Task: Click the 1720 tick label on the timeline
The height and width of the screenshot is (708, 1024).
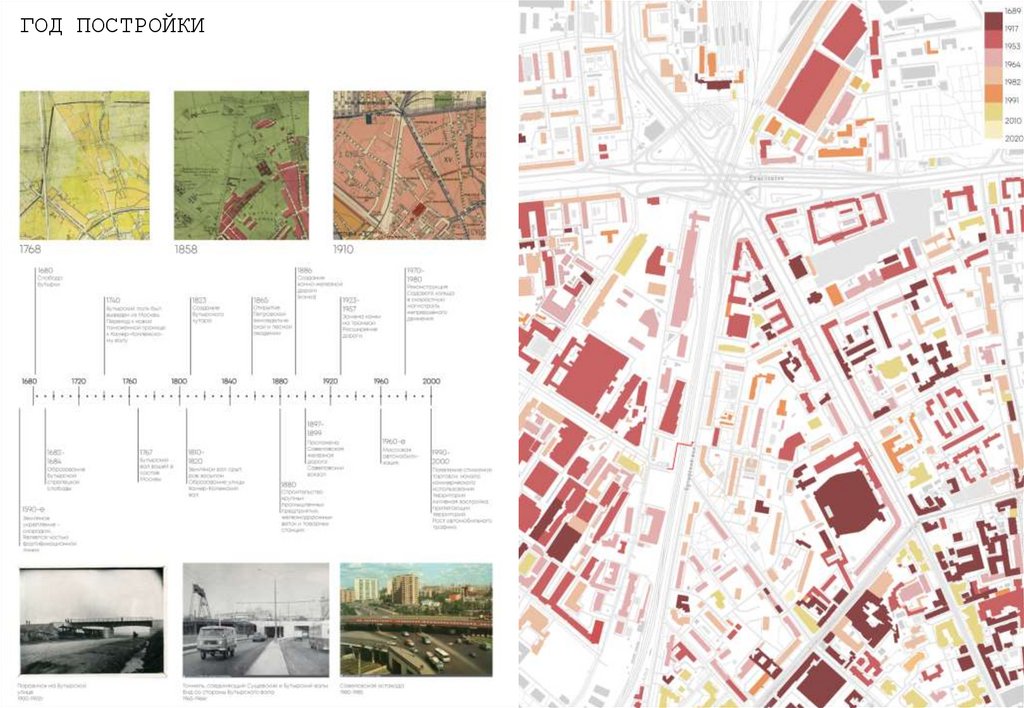Action: click(x=78, y=381)
